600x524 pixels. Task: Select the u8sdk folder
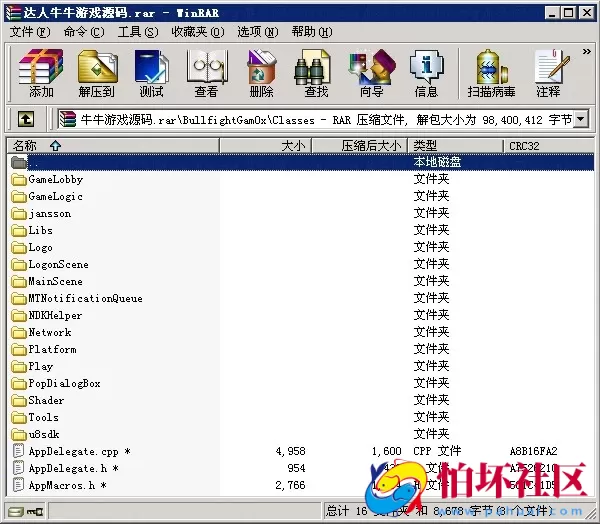pyautogui.click(x=35, y=434)
